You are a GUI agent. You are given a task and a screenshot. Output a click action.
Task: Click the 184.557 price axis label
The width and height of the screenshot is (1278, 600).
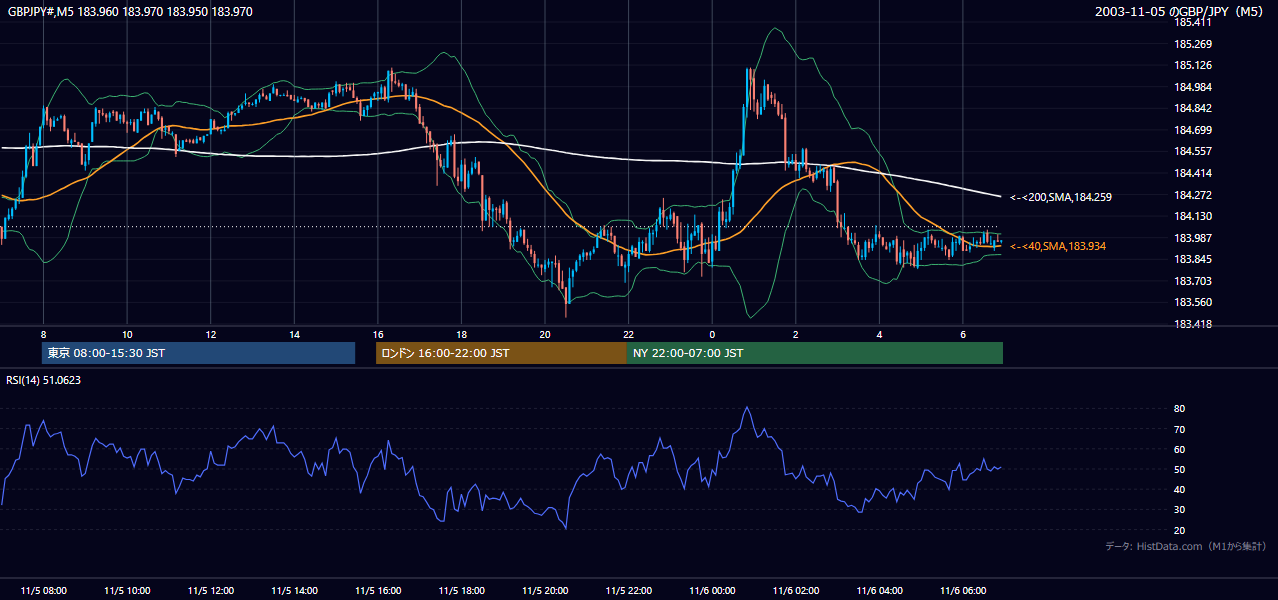click(x=1193, y=151)
